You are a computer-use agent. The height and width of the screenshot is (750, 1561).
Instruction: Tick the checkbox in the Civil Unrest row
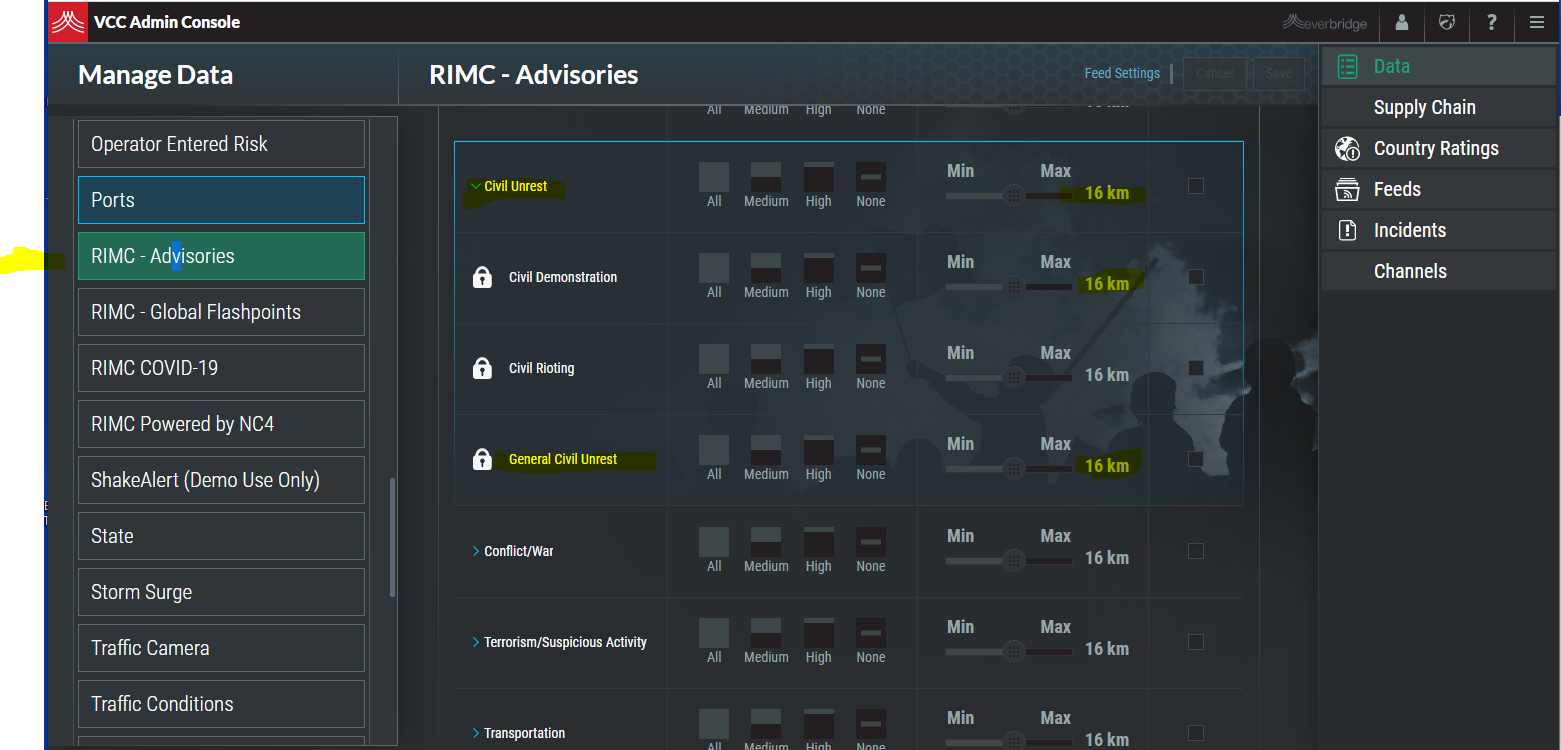coord(1195,186)
